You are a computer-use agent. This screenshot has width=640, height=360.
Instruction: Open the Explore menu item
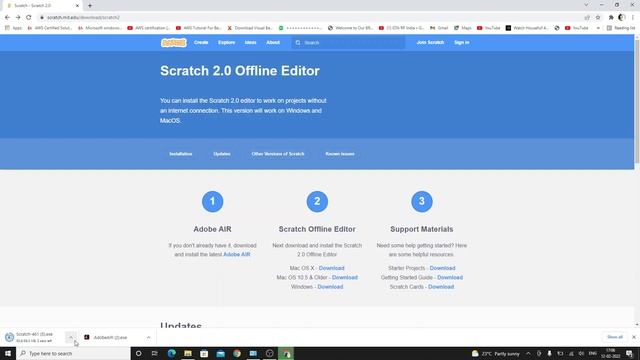[227, 42]
